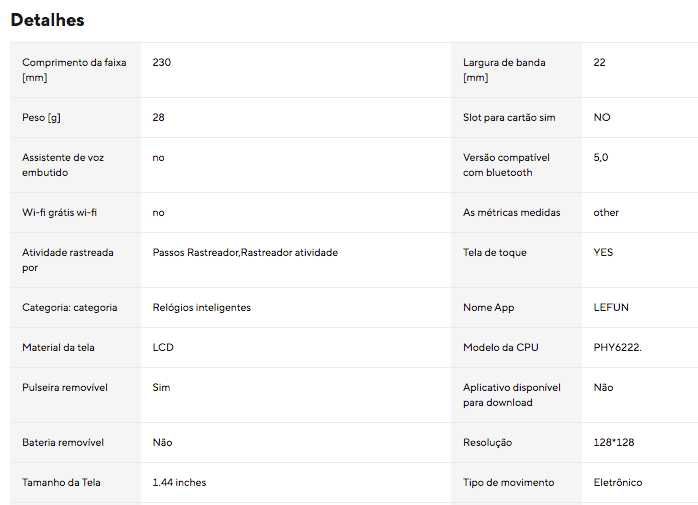
Task: Select the Tamanho da Tela 1.44 inches value
Action: pyautogui.click(x=179, y=482)
